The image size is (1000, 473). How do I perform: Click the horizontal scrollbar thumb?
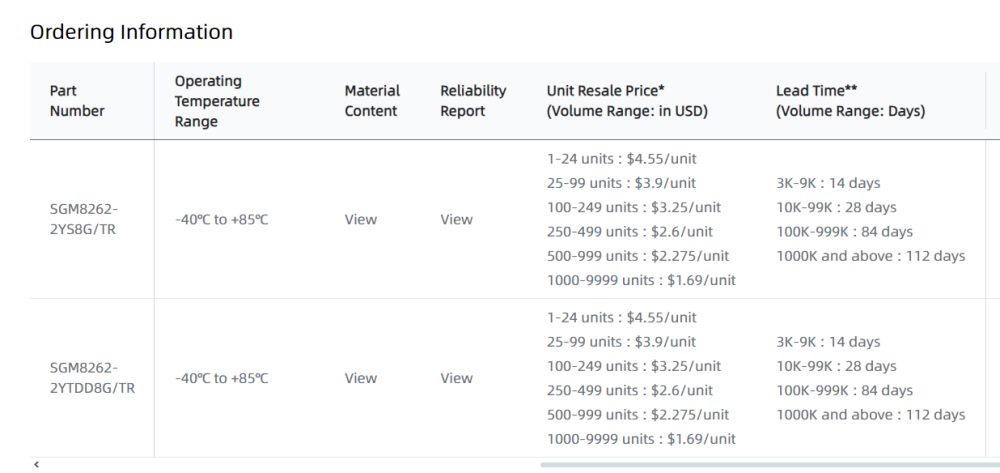click(x=770, y=465)
